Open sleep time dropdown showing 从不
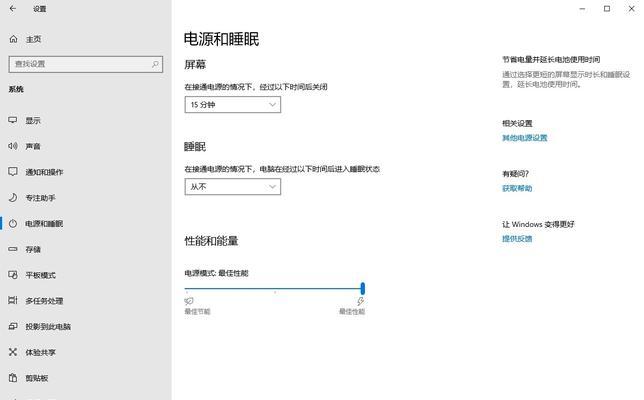 (232, 187)
